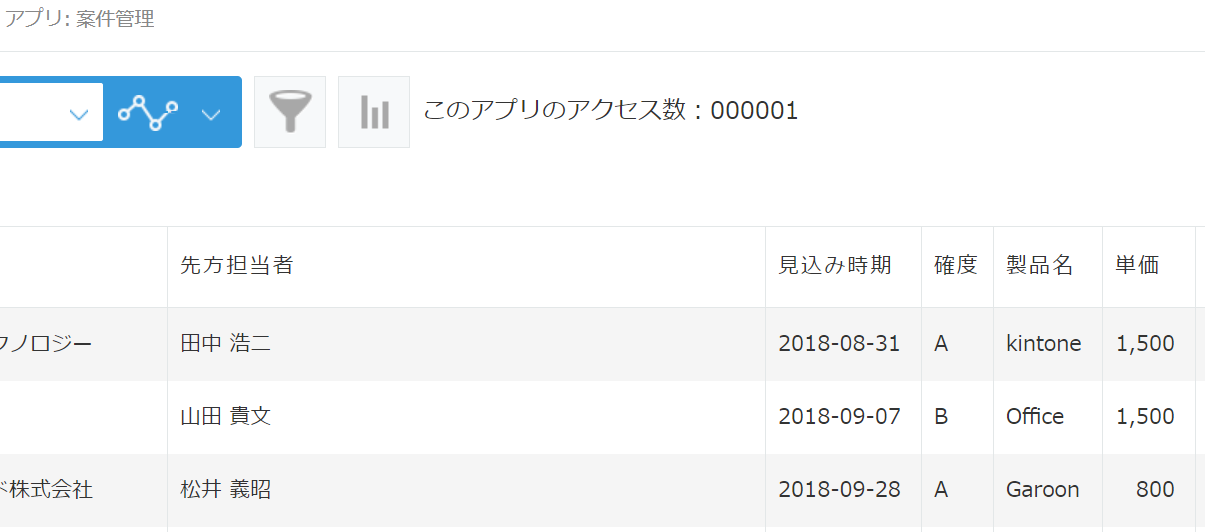The width and height of the screenshot is (1205, 532).
Task: Select the 製品名 column header
Action: tap(1040, 266)
